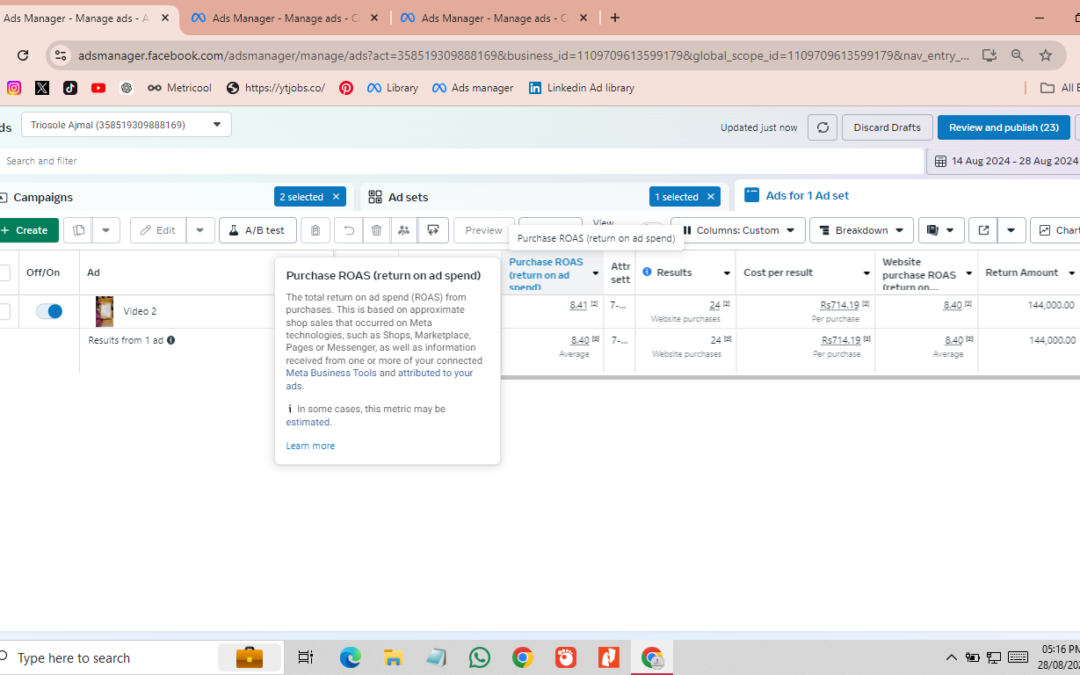This screenshot has width=1080, height=675.
Task: Click the info icon next to Results header
Action: (647, 272)
